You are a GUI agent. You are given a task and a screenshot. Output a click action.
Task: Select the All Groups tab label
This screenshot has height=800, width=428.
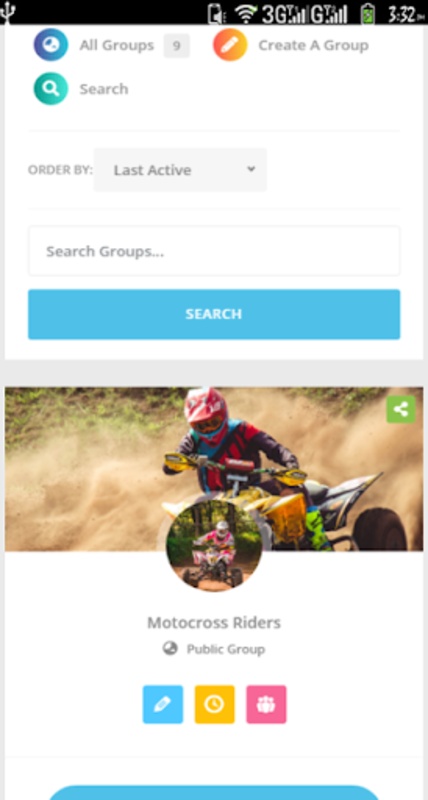116,45
